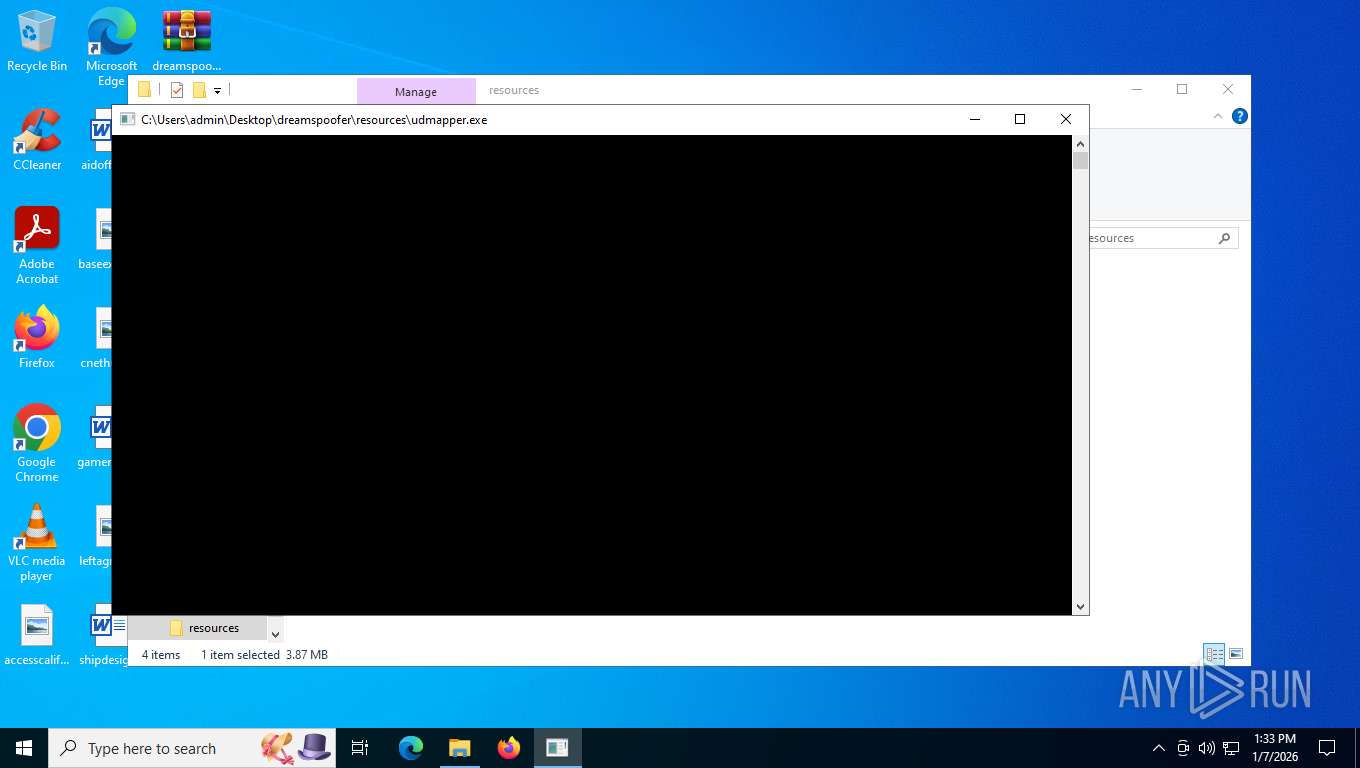1360x768 pixels.
Task: Open the CCleaner desktop shortcut
Action: (x=37, y=139)
